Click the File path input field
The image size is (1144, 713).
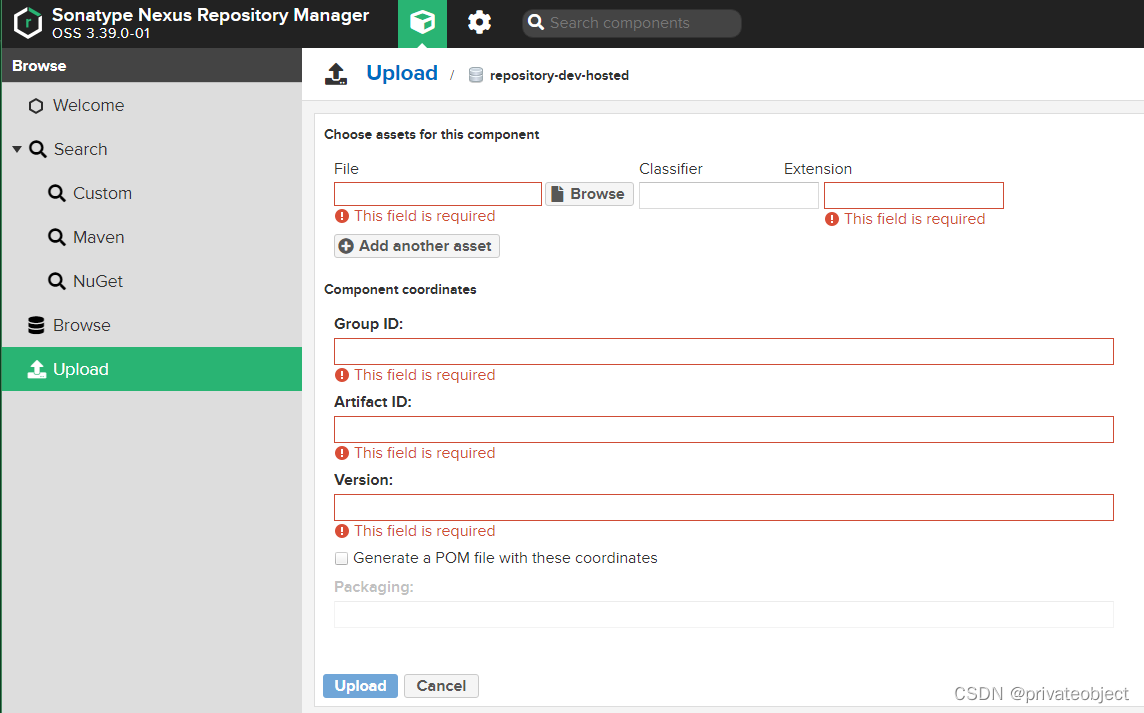(x=438, y=194)
